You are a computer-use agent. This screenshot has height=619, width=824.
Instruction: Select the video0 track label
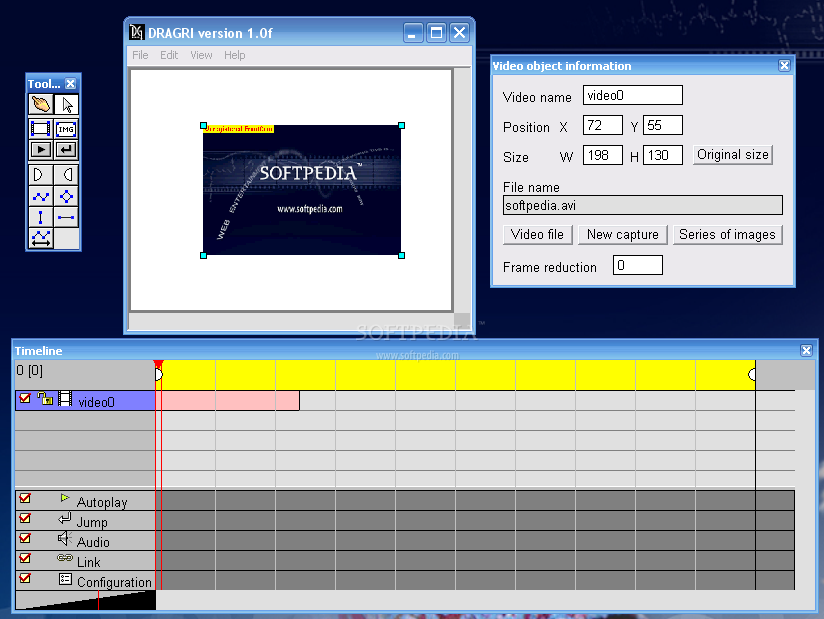pyautogui.click(x=96, y=402)
